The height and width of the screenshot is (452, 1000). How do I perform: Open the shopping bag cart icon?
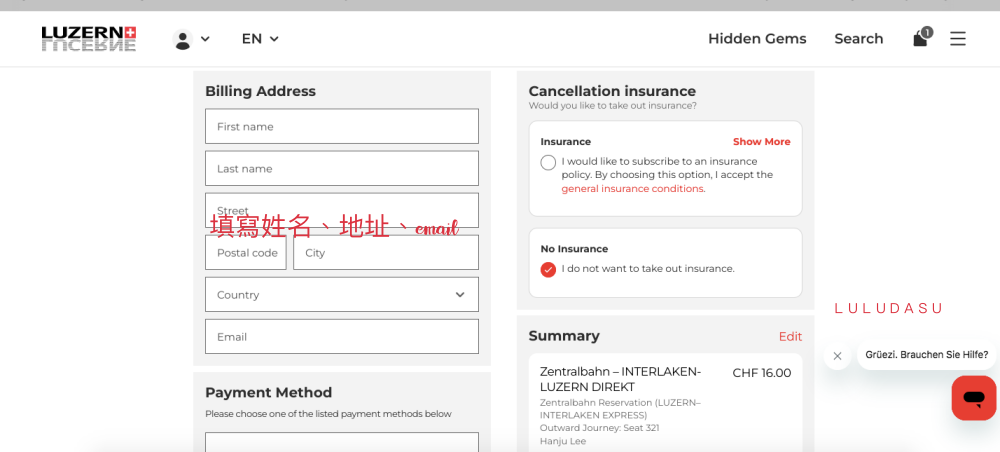click(922, 38)
